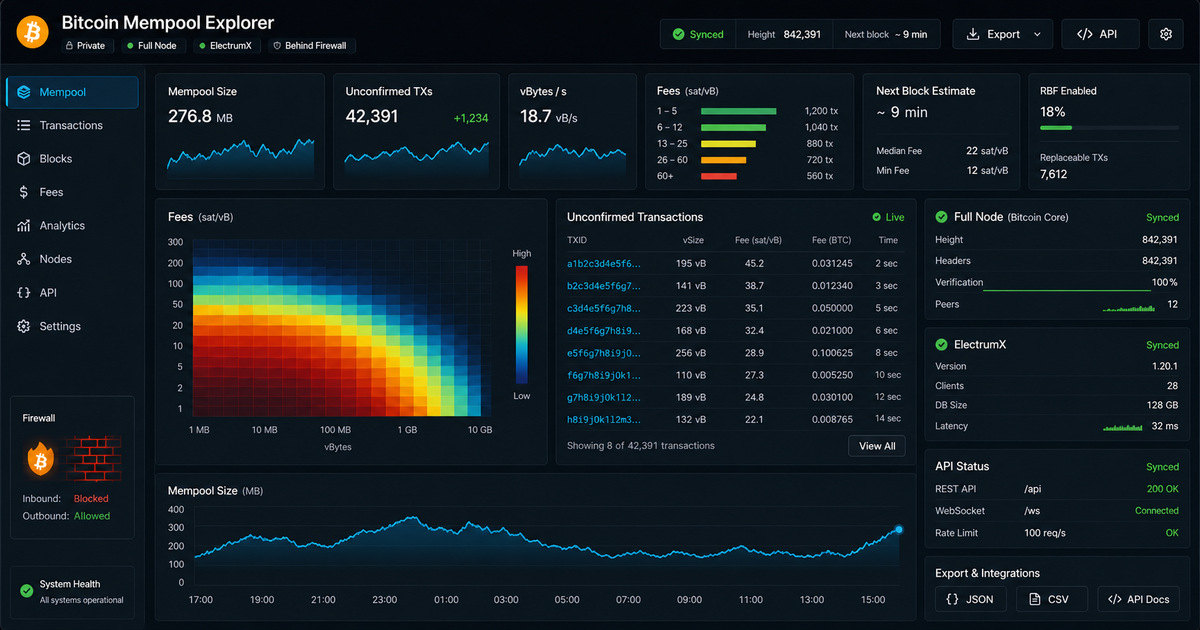Screen dimensions: 1200x630
Task: Open transaction h8i9j0k1l2m3... link
Action: point(604,419)
